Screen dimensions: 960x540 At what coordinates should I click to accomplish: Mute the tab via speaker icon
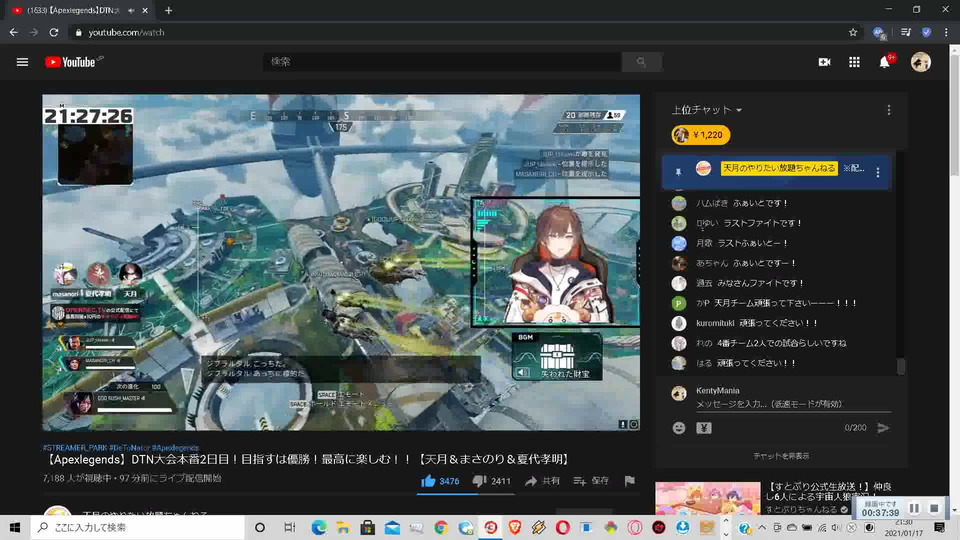[131, 10]
